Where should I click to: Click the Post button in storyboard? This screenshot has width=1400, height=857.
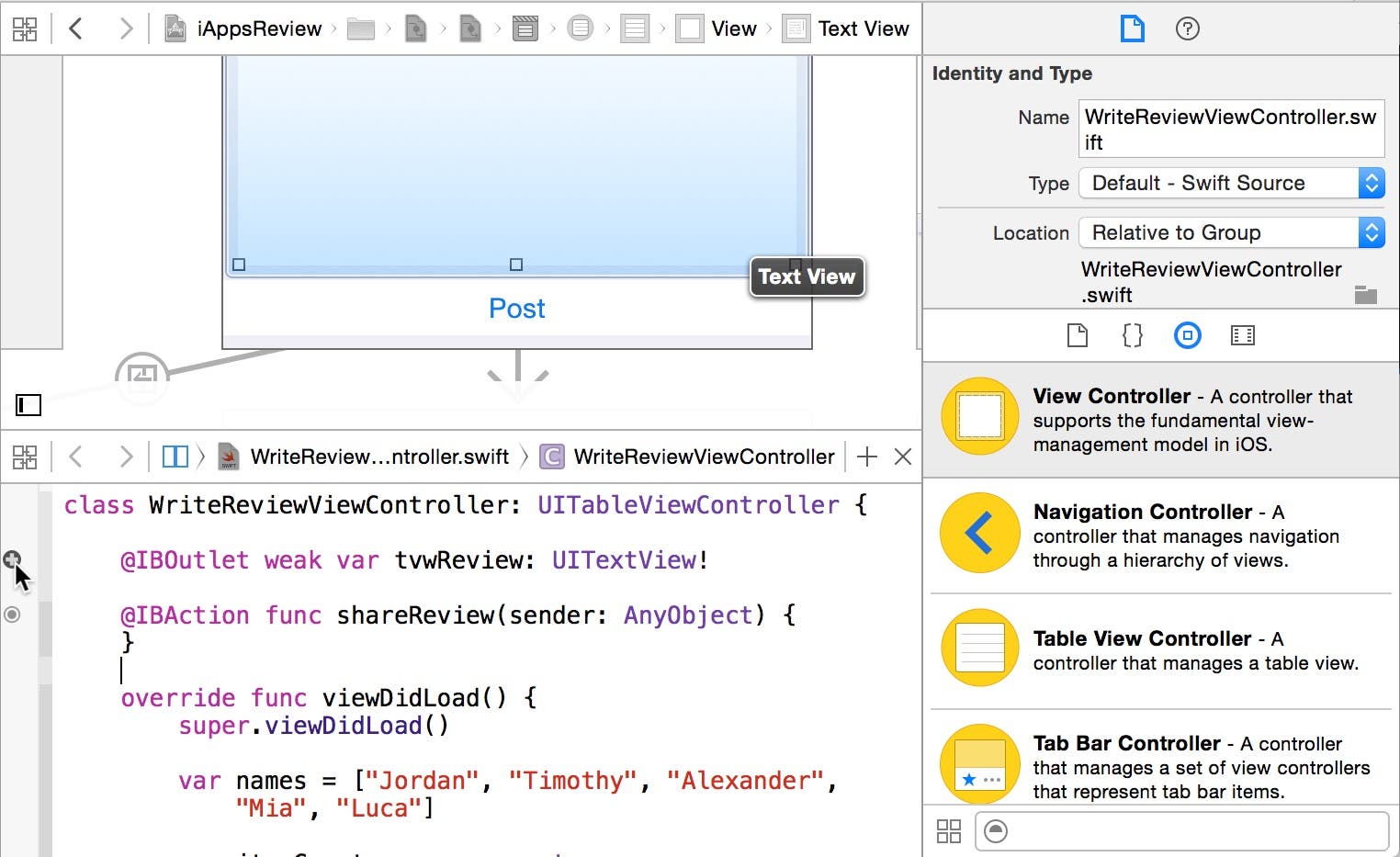pyautogui.click(x=516, y=309)
